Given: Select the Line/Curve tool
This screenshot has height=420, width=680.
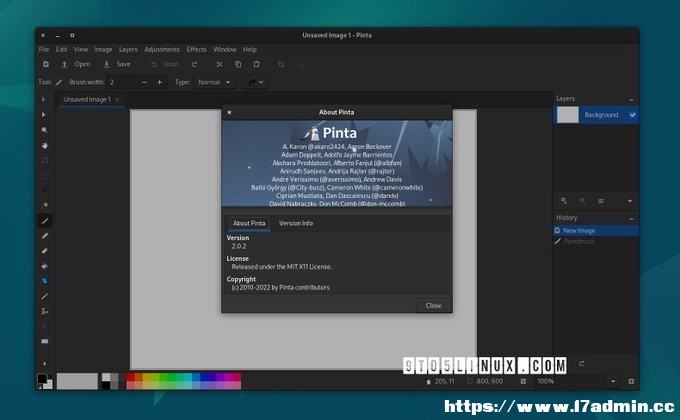Looking at the screenshot, I should coord(44,326).
